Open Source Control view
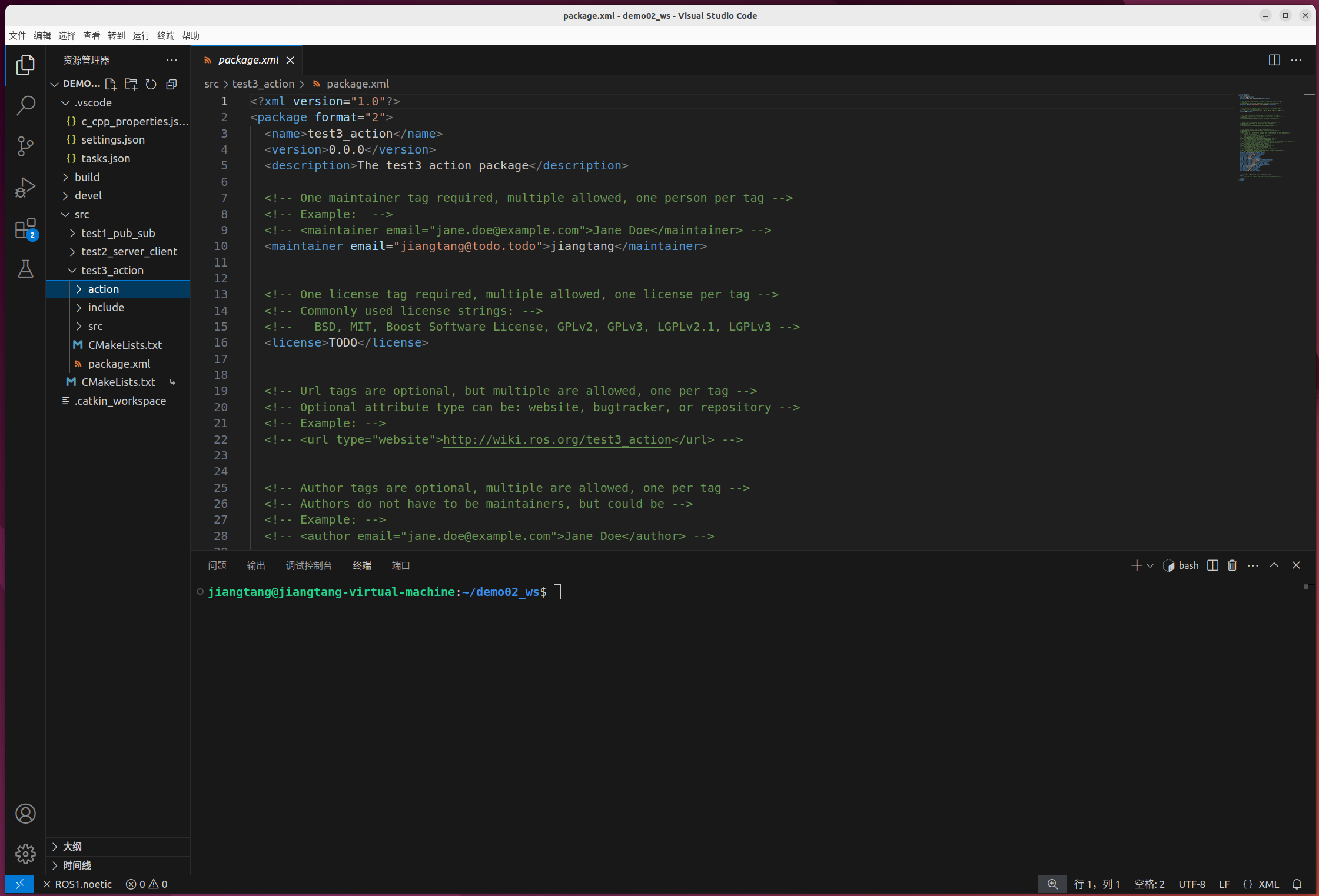1319x896 pixels. coord(25,146)
